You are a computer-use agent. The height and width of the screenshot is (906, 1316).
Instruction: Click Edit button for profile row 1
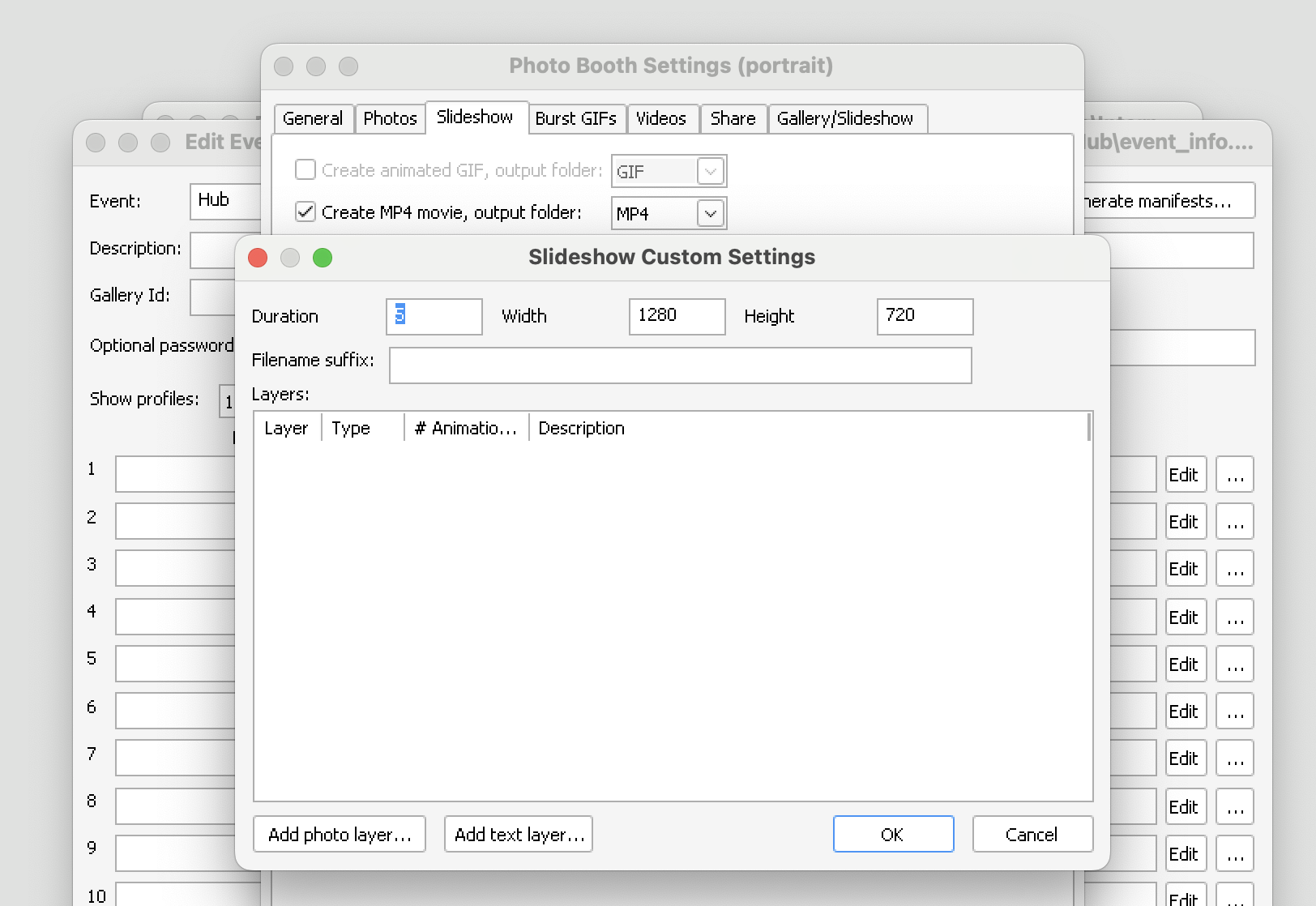click(x=1184, y=475)
